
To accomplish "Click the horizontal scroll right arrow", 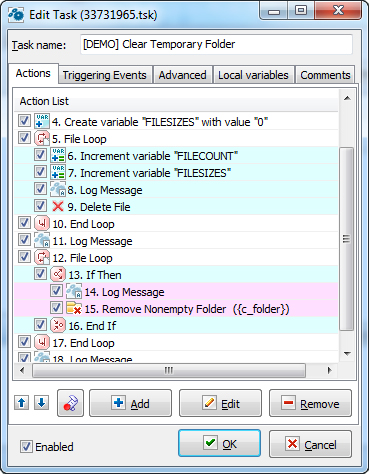I will pyautogui.click(x=330, y=370).
